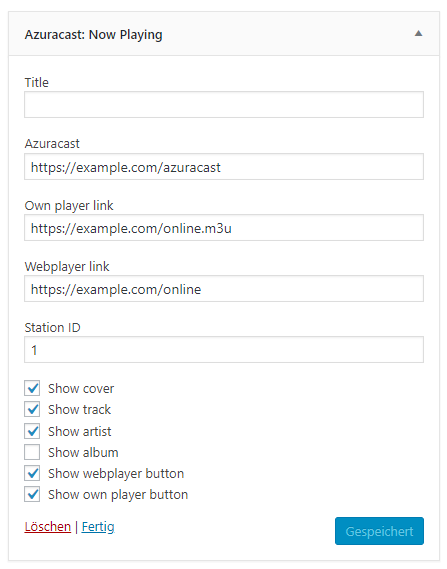The height and width of the screenshot is (569, 447).
Task: Focus the empty Title input field
Action: (x=224, y=105)
